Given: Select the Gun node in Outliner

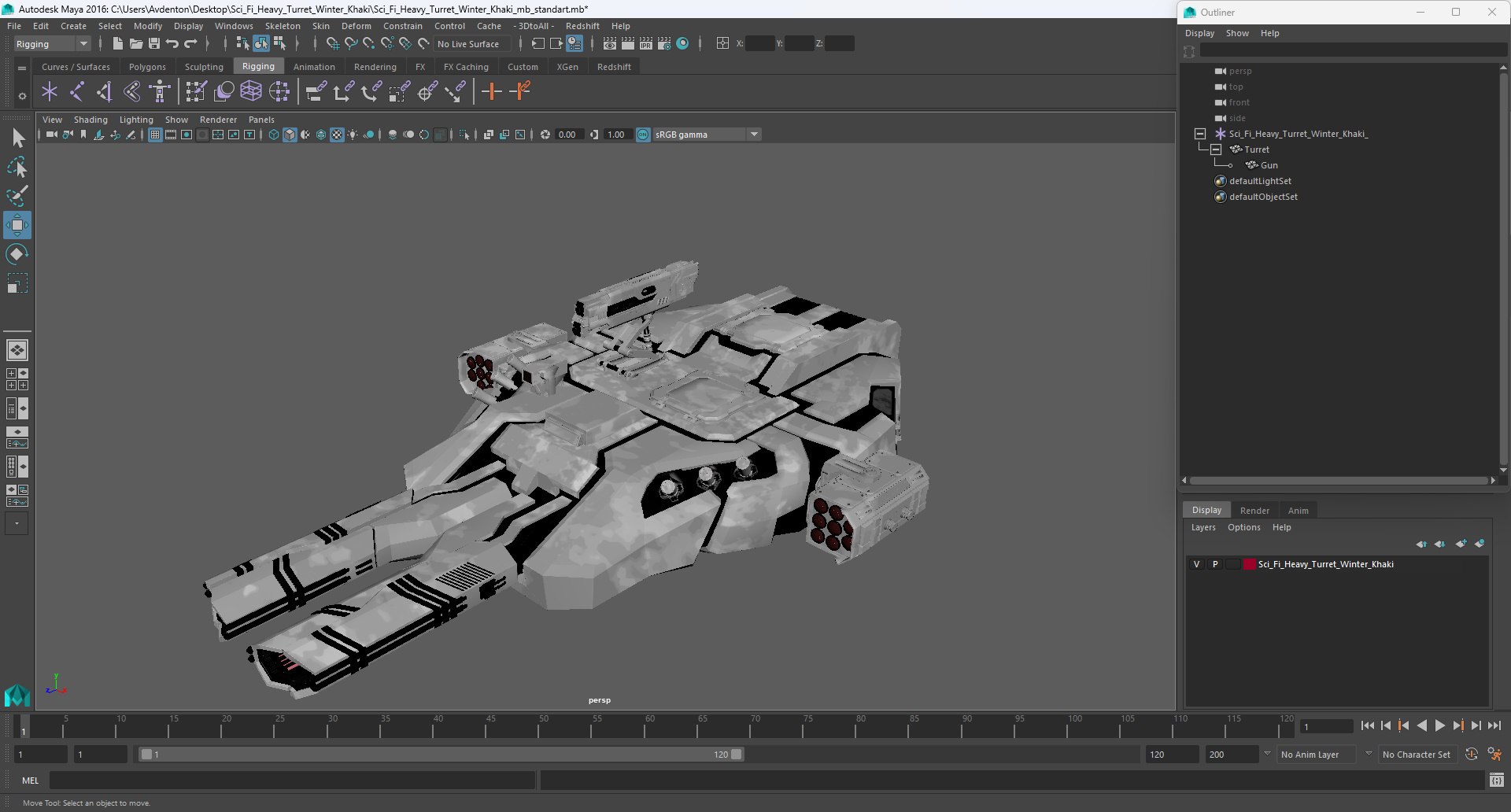Looking at the screenshot, I should 1269,165.
